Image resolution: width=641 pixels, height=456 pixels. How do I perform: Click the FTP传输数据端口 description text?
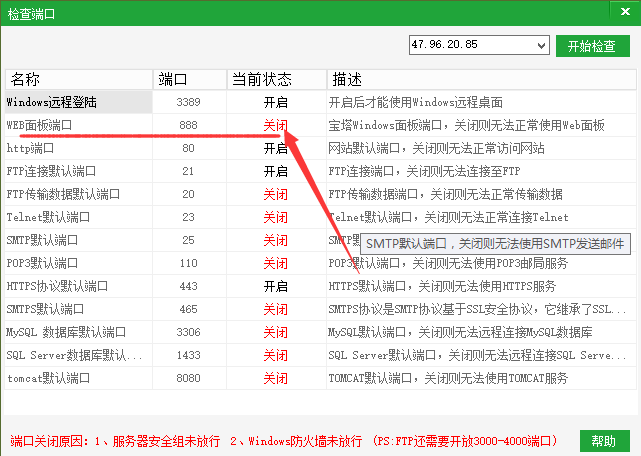click(x=445, y=194)
